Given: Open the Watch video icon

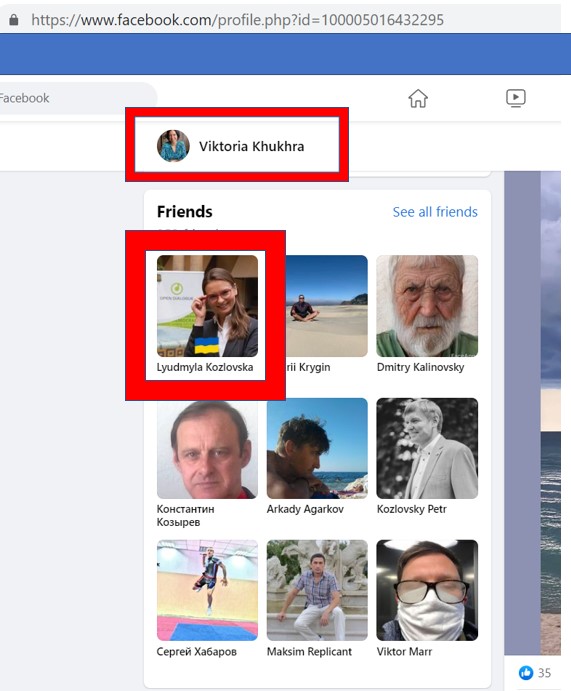Looking at the screenshot, I should click(515, 98).
